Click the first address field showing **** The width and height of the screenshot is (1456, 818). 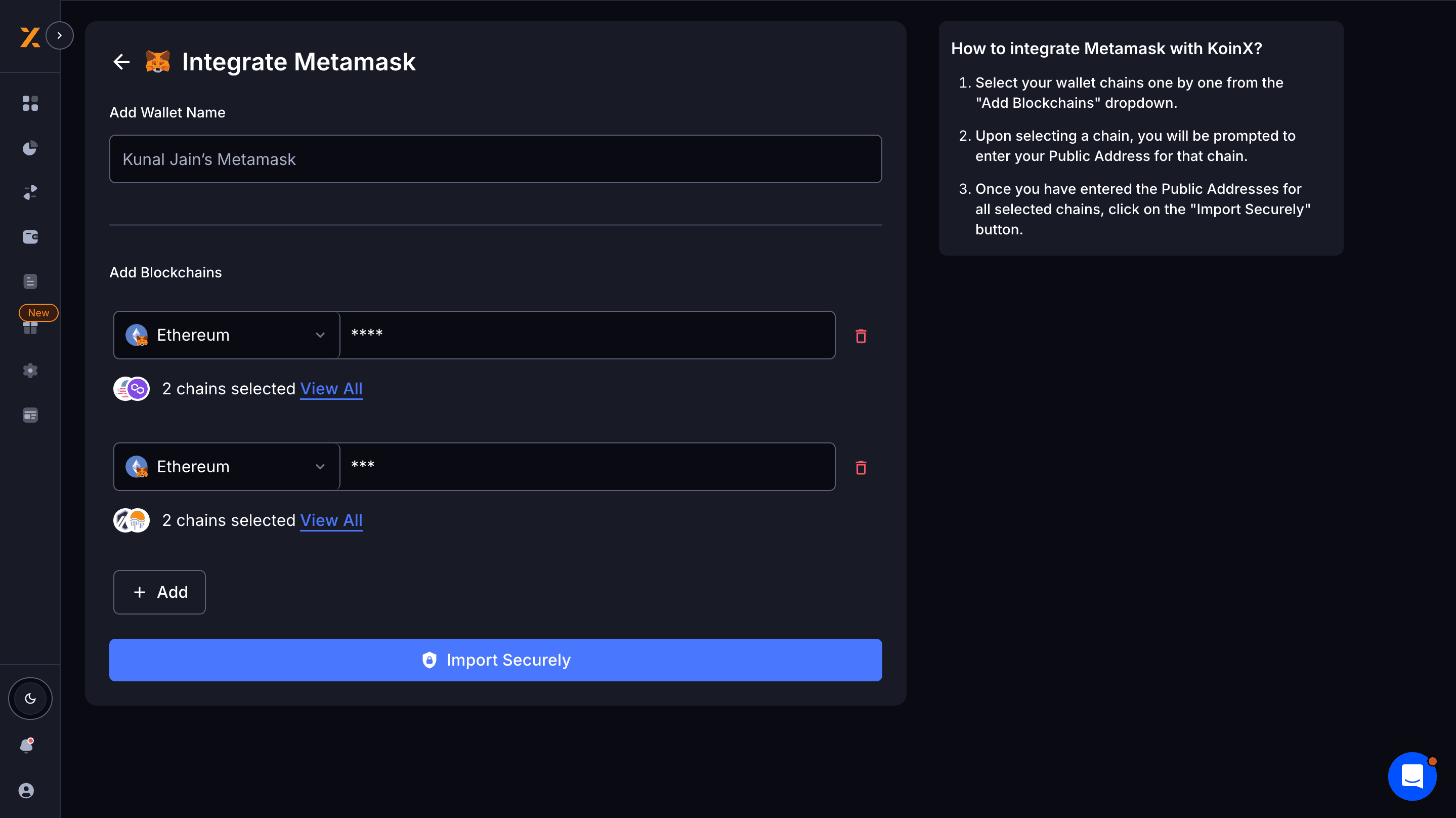click(x=587, y=335)
